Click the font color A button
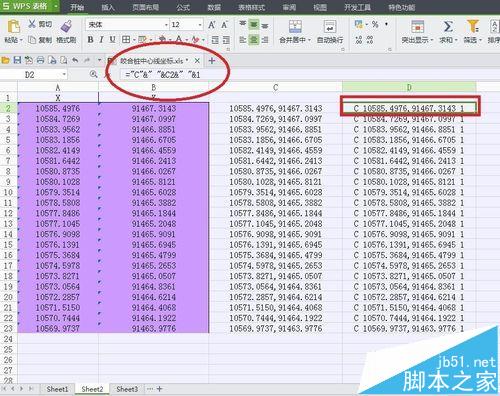The height and width of the screenshot is (396, 500). point(179,40)
